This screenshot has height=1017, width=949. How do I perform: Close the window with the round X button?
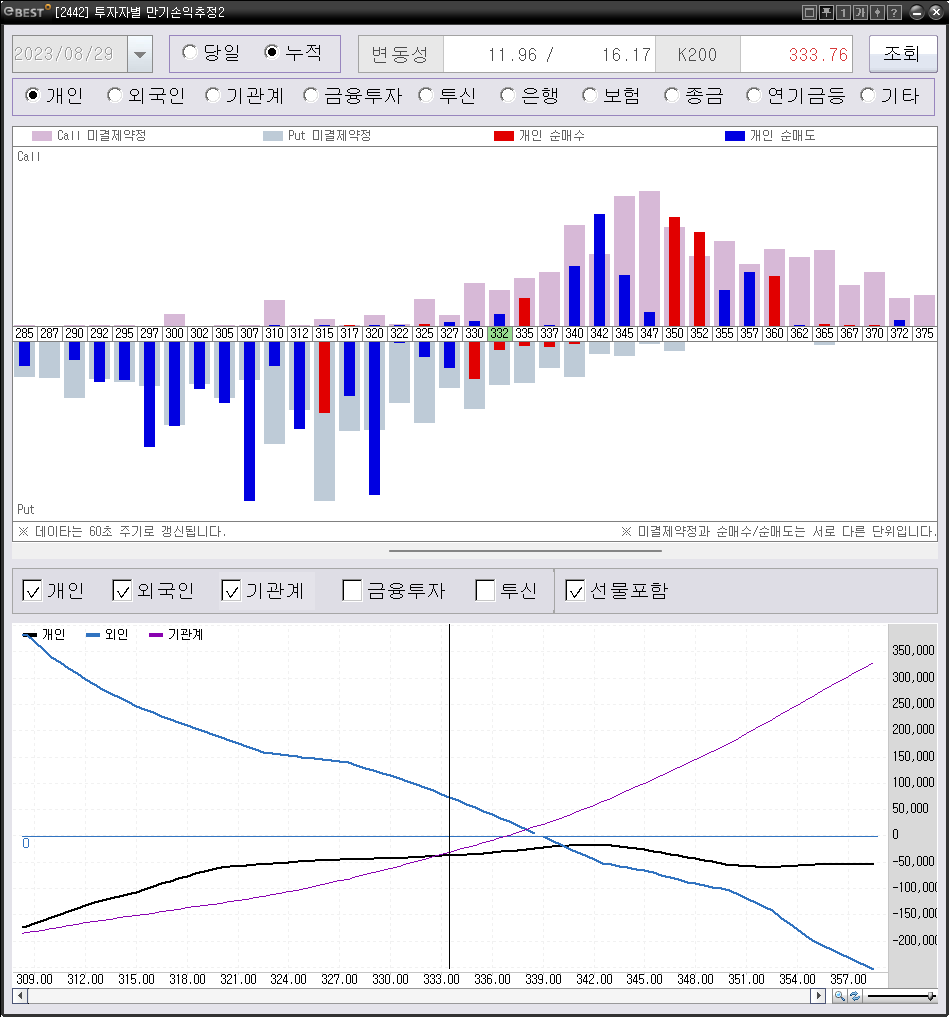click(936, 12)
